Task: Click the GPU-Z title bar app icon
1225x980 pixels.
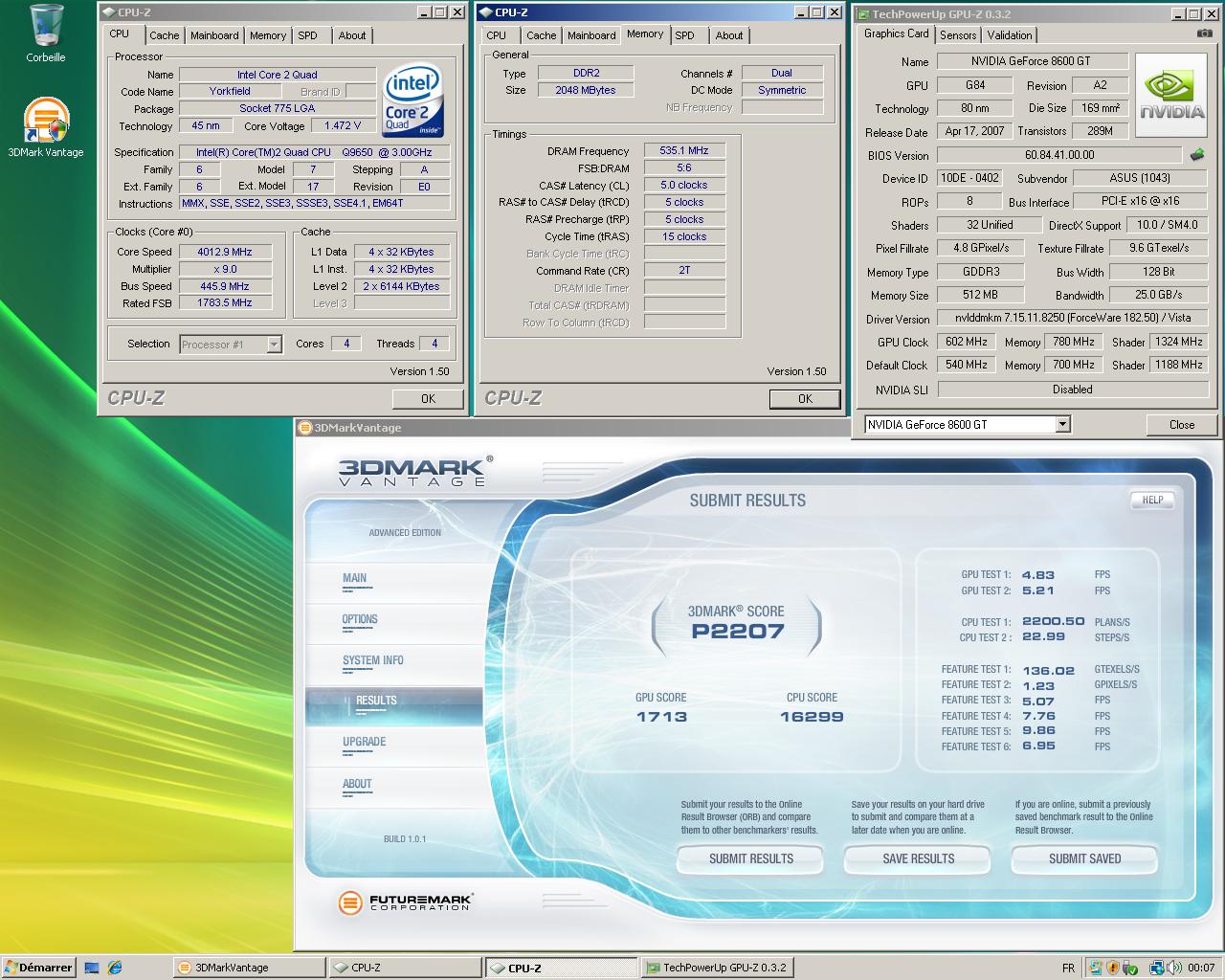Action: point(863,14)
